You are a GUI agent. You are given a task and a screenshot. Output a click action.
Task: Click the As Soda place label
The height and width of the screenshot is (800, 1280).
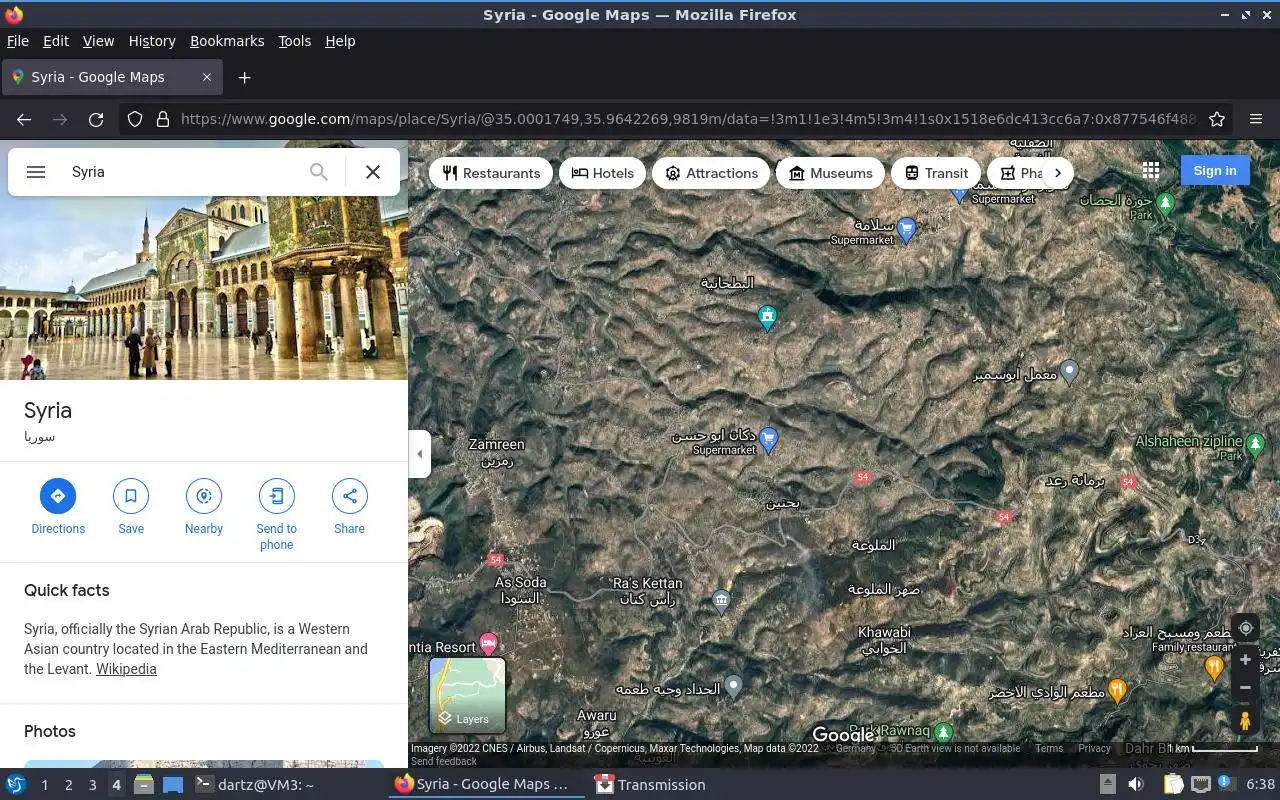[x=521, y=590]
